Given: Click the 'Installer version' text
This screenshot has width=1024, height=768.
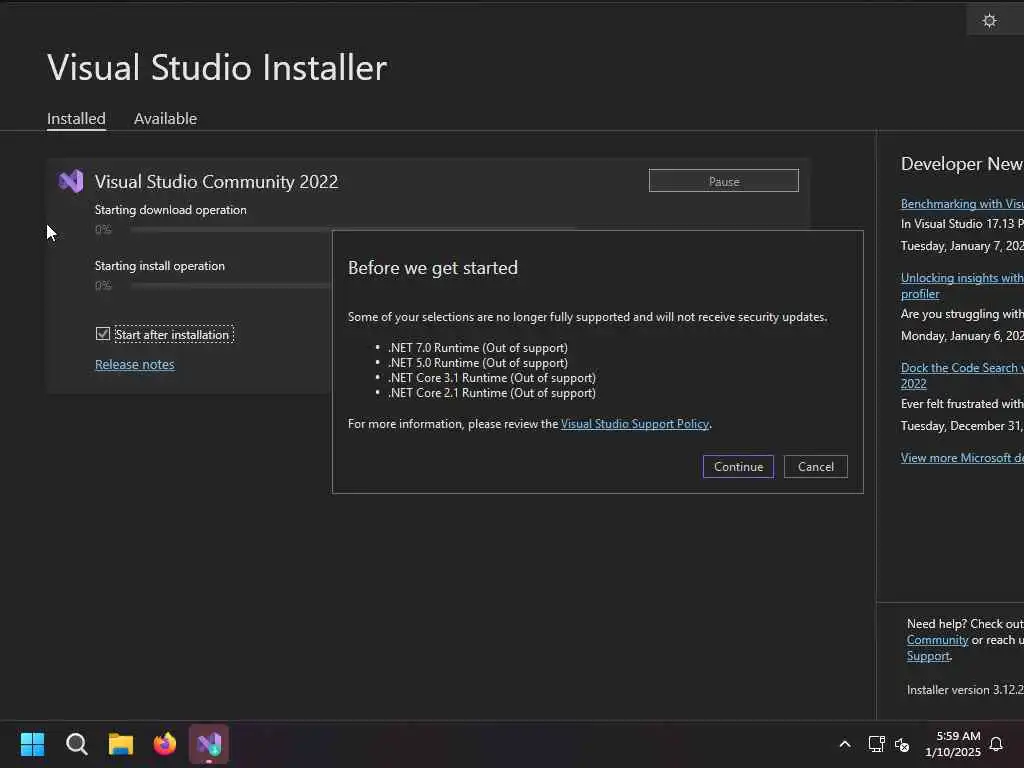Looking at the screenshot, I should [x=965, y=690].
